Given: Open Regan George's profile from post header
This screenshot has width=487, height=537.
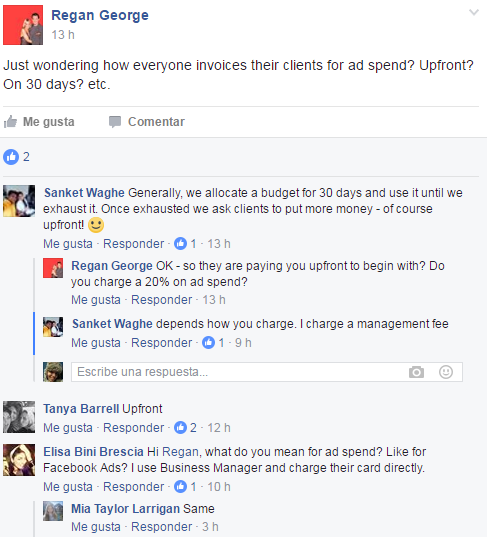Looking at the screenshot, I should coord(100,15).
